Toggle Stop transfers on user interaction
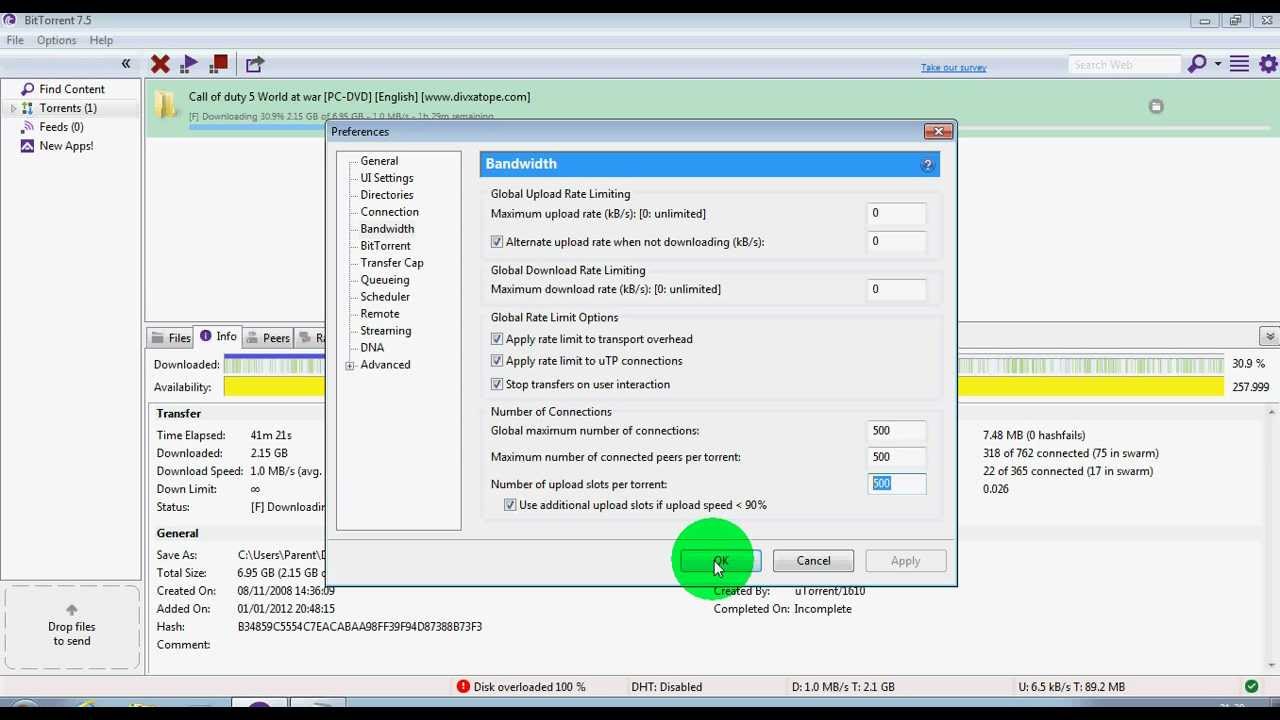1280x720 pixels. (497, 384)
